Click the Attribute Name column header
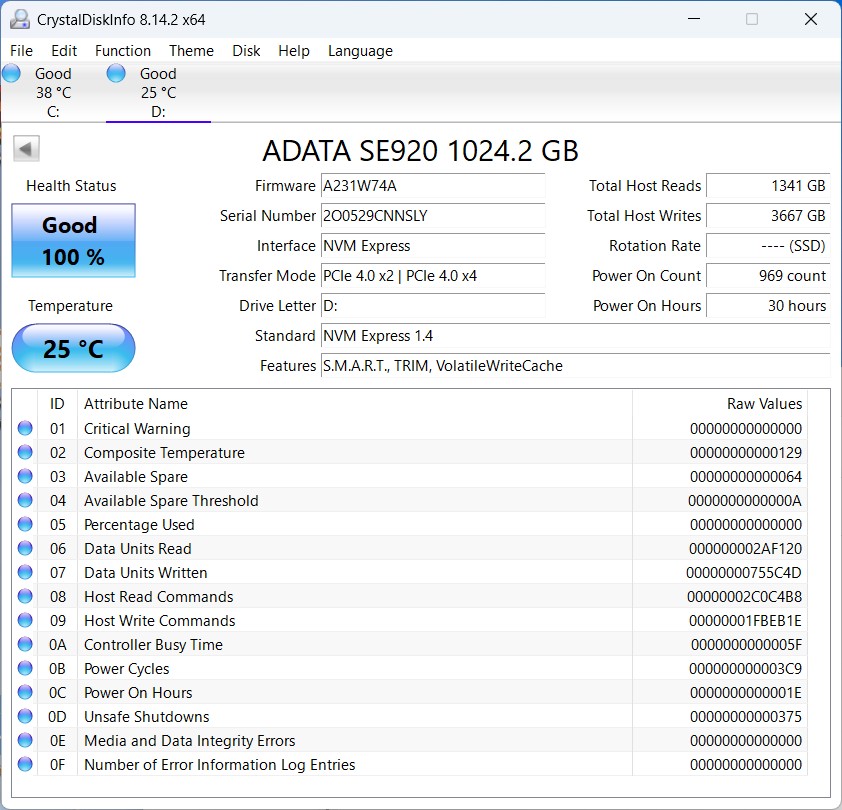The height and width of the screenshot is (810, 842). (x=136, y=404)
